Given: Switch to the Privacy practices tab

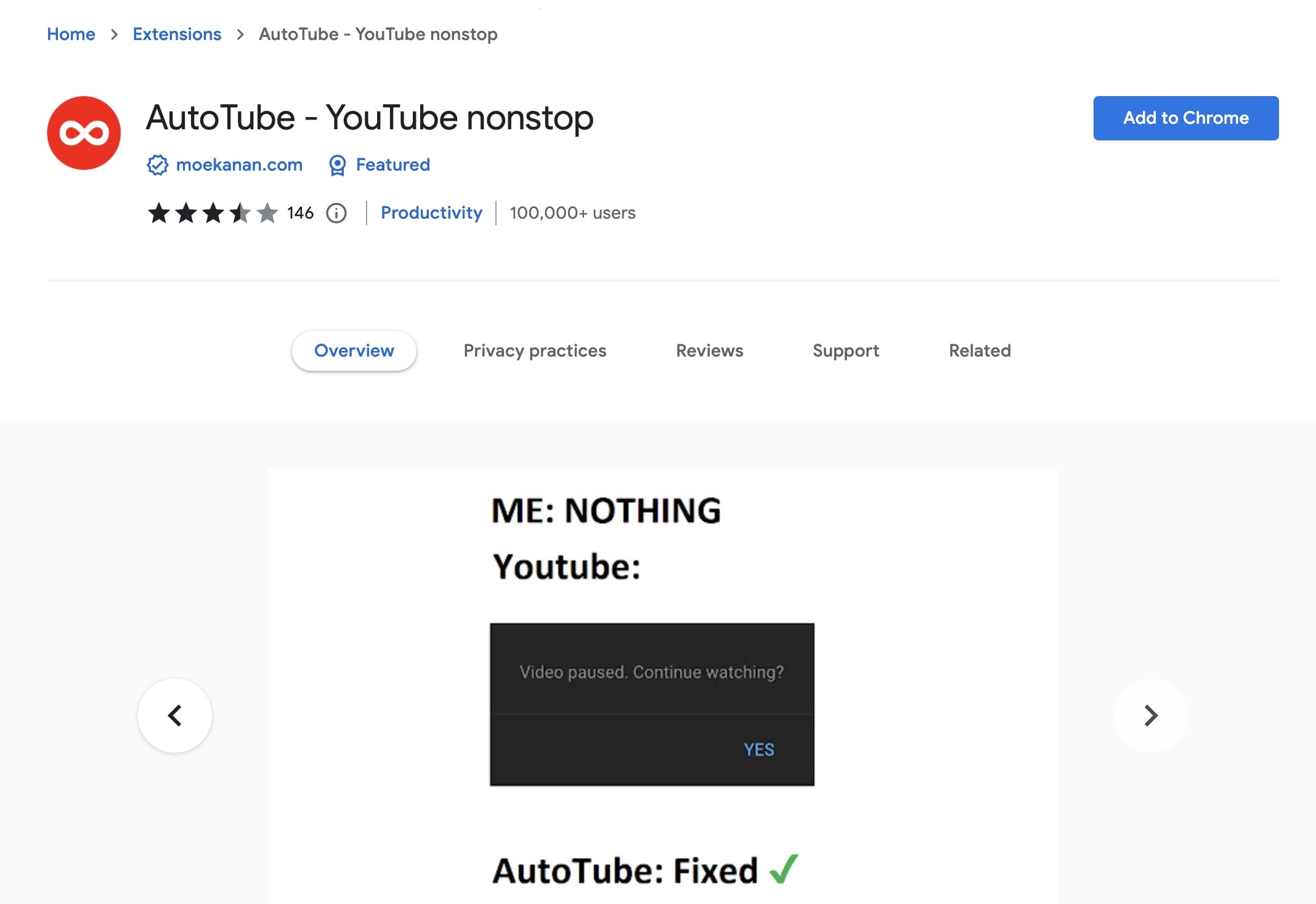Looking at the screenshot, I should click(535, 350).
